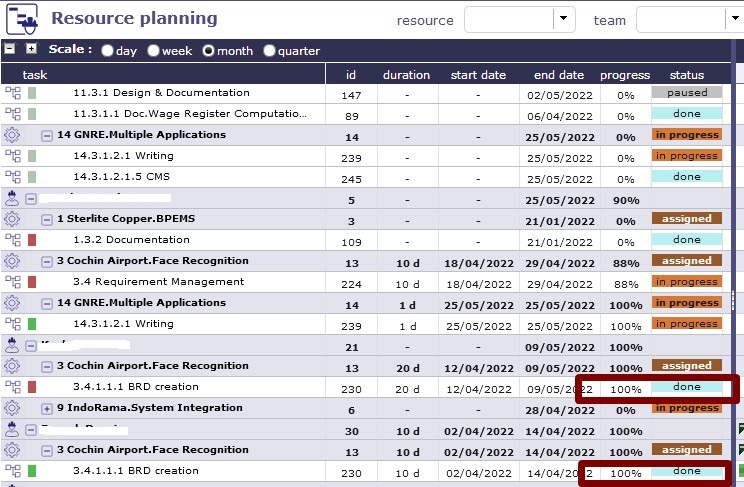Select the week scale radio button
Viewport: 744px width, 487px height.
click(154, 50)
